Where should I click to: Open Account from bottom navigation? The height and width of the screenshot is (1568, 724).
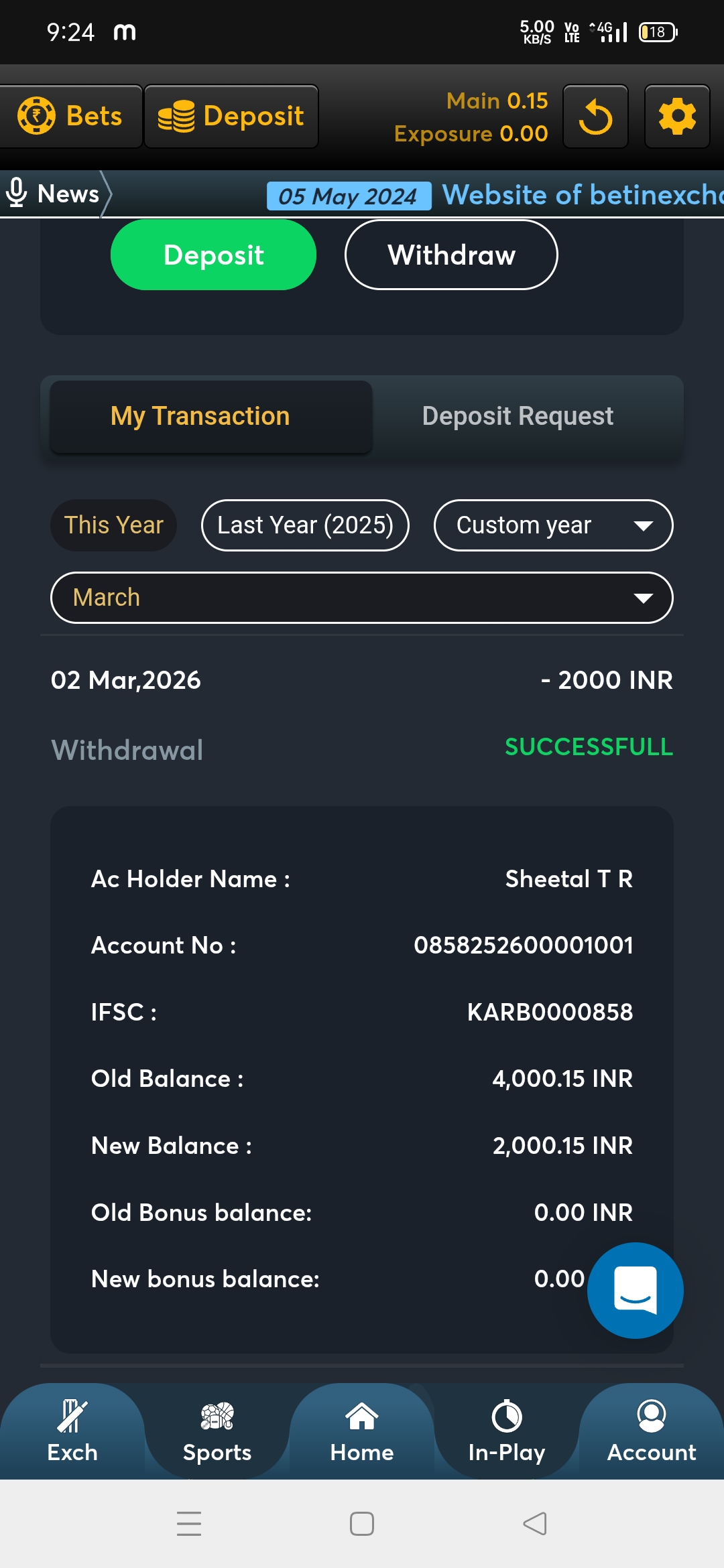coord(652,1431)
